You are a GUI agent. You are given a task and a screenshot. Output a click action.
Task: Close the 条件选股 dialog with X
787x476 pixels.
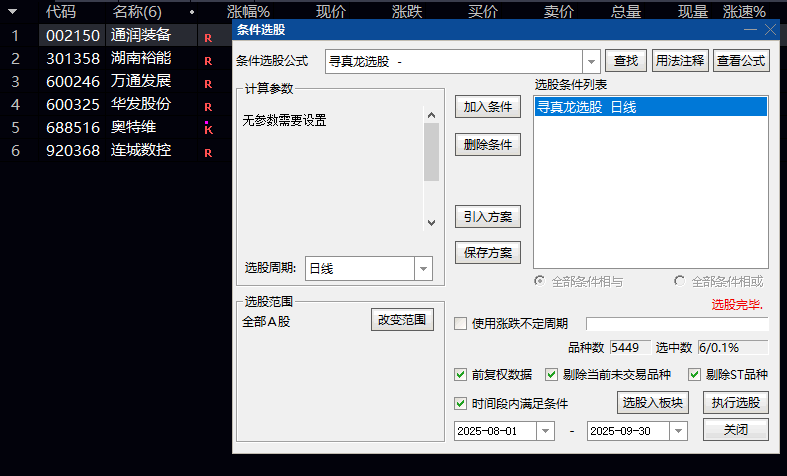[x=770, y=30]
